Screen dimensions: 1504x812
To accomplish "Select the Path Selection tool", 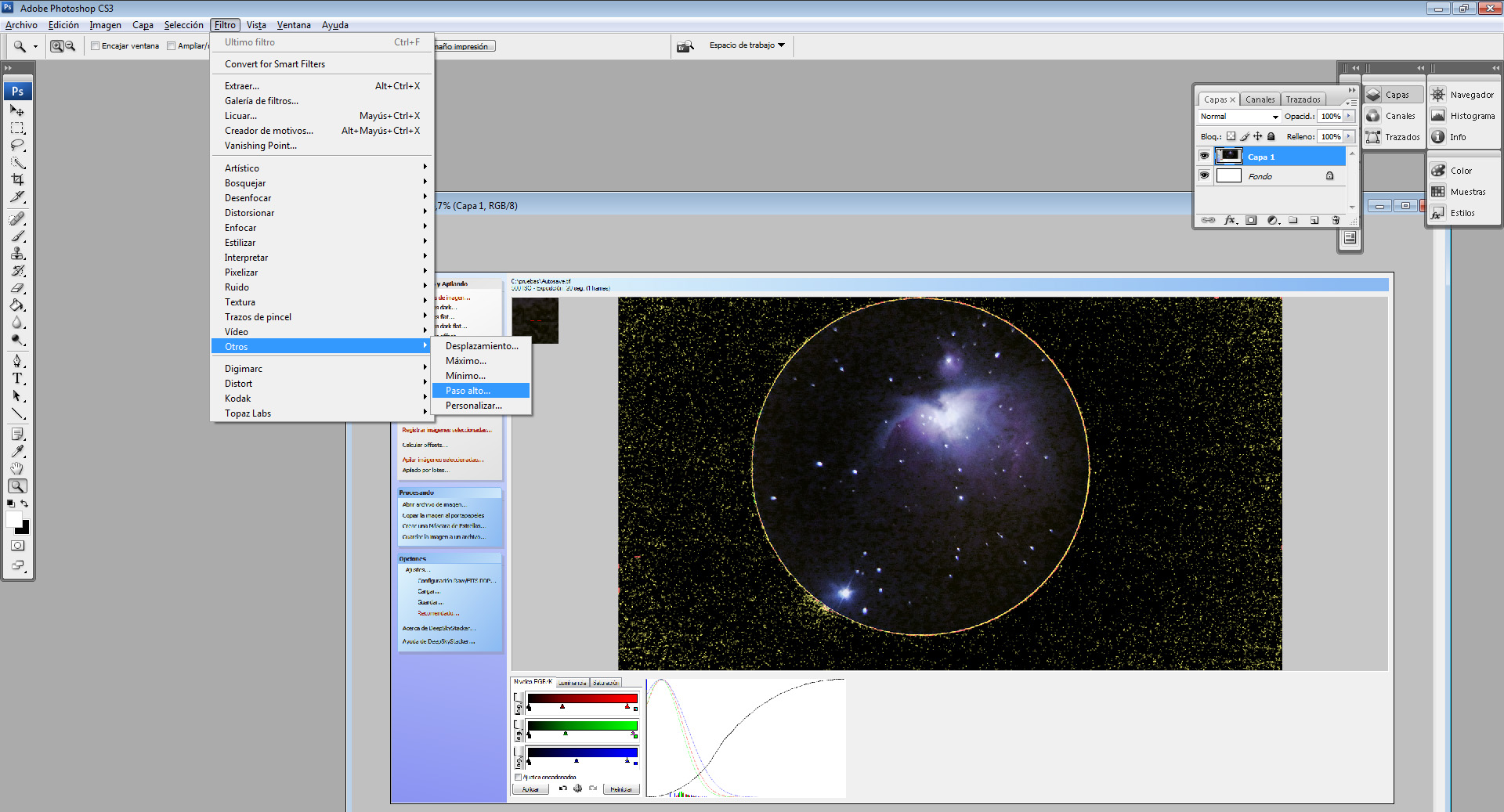I will [x=17, y=395].
